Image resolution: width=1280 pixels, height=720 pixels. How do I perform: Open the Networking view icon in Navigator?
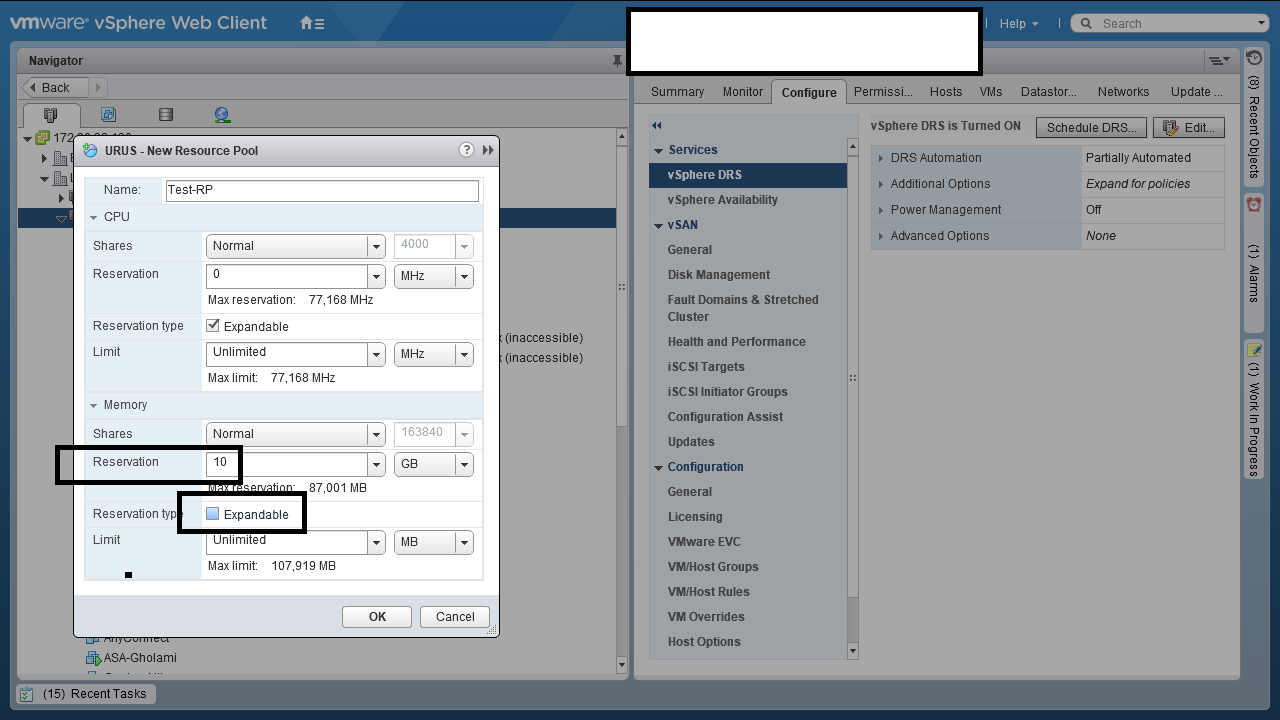pos(222,115)
